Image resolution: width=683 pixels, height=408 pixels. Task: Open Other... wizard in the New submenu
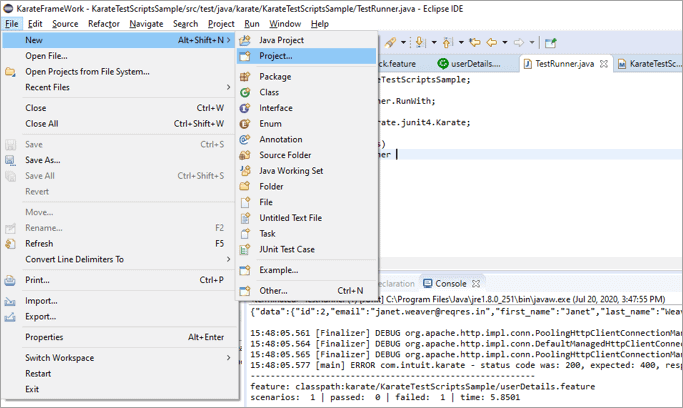pyautogui.click(x=306, y=290)
